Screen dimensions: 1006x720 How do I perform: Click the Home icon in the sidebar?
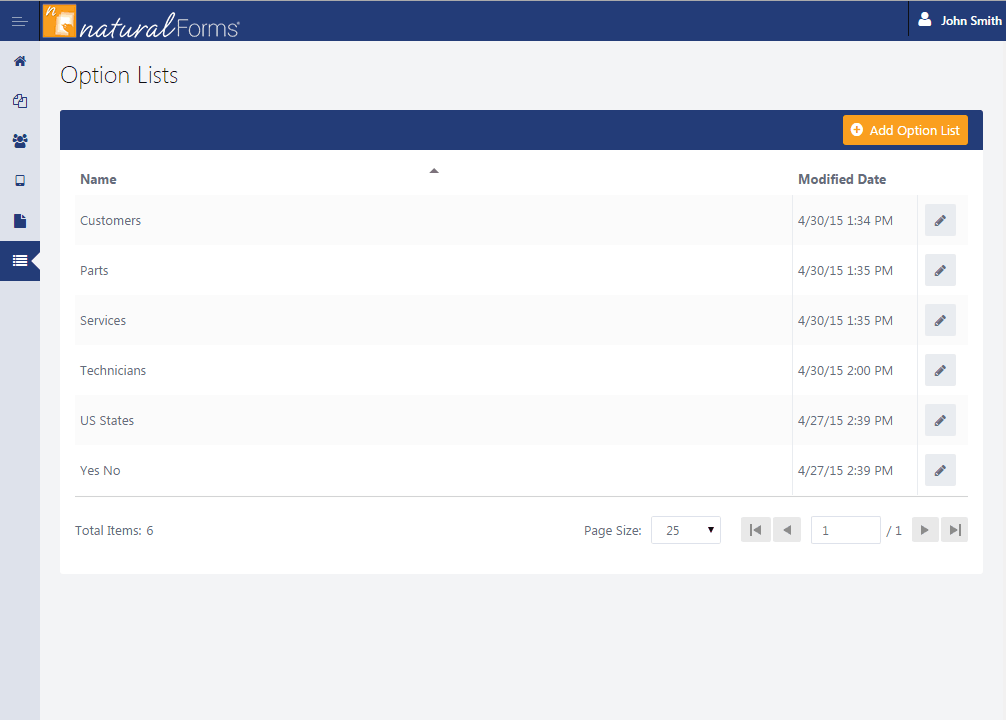click(x=20, y=61)
